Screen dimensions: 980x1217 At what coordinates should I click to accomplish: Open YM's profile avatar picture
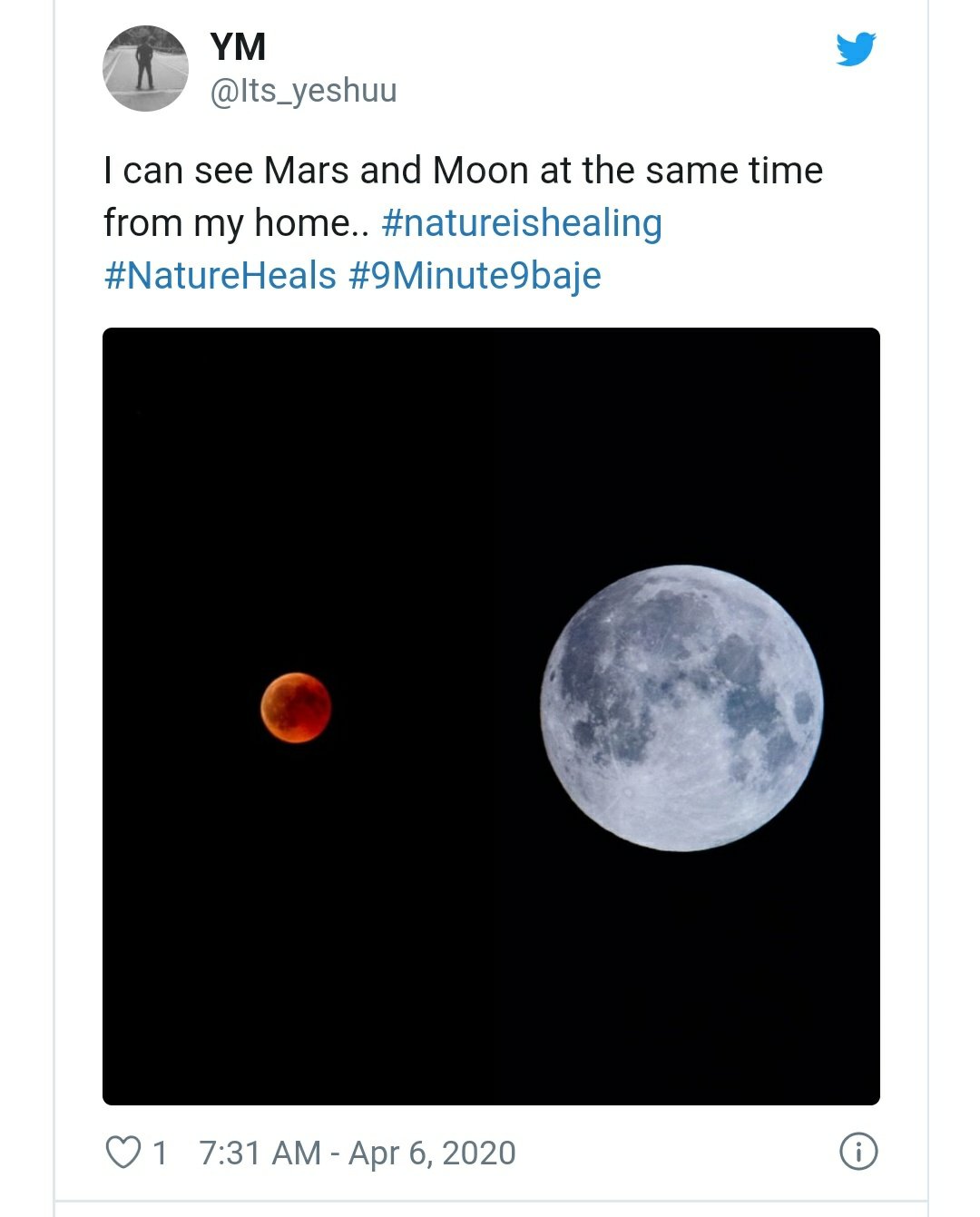(145, 68)
